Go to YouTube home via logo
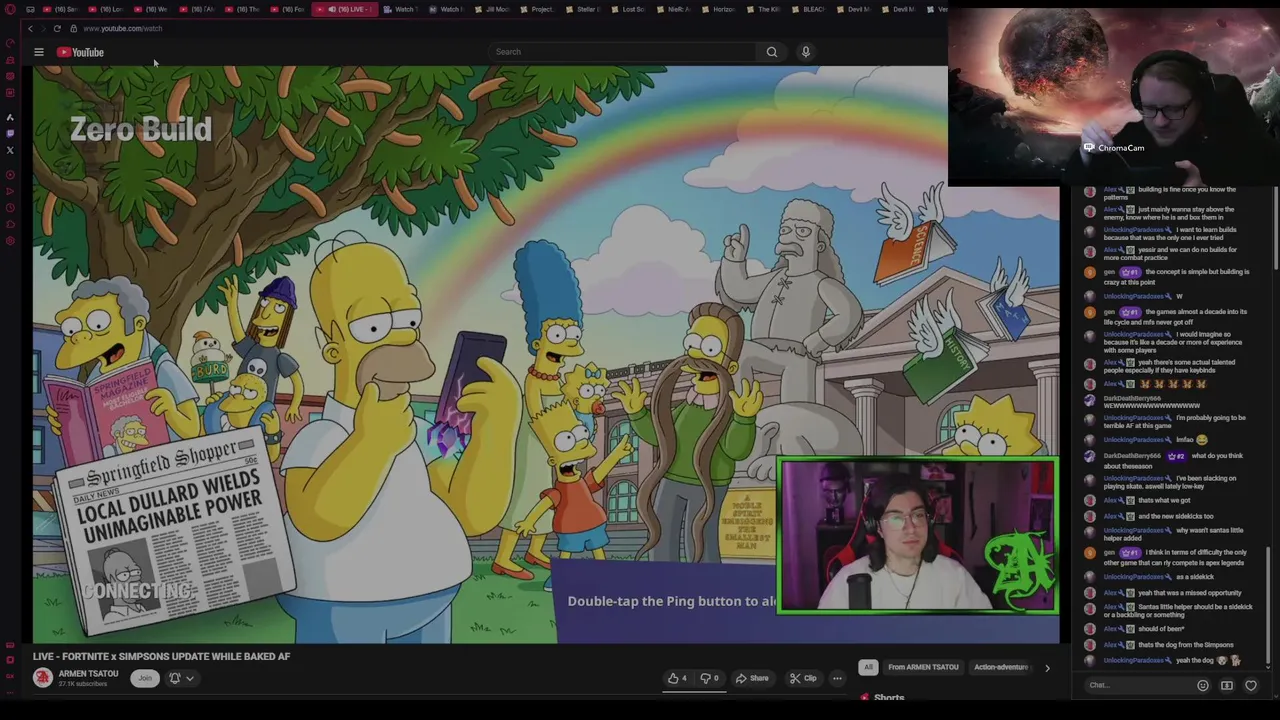Image resolution: width=1280 pixels, height=720 pixels. [x=80, y=52]
